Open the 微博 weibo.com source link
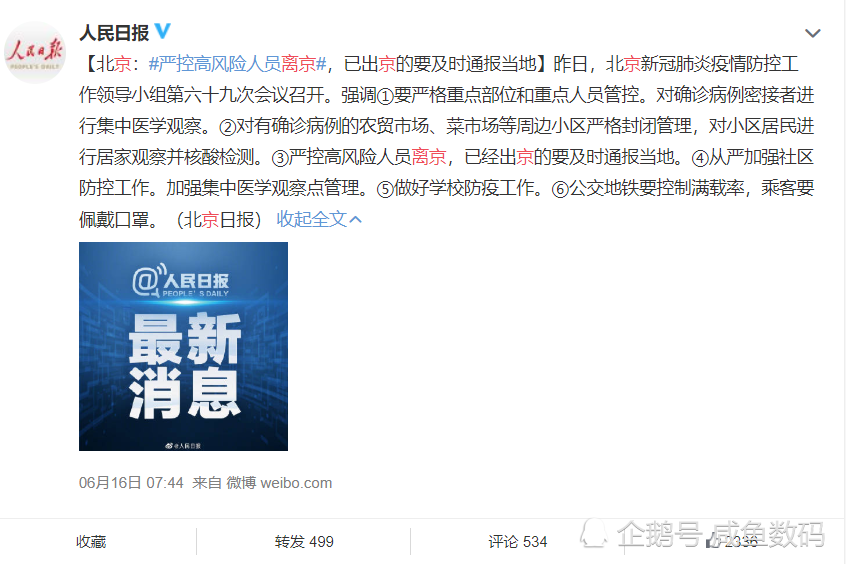 pyautogui.click(x=279, y=483)
